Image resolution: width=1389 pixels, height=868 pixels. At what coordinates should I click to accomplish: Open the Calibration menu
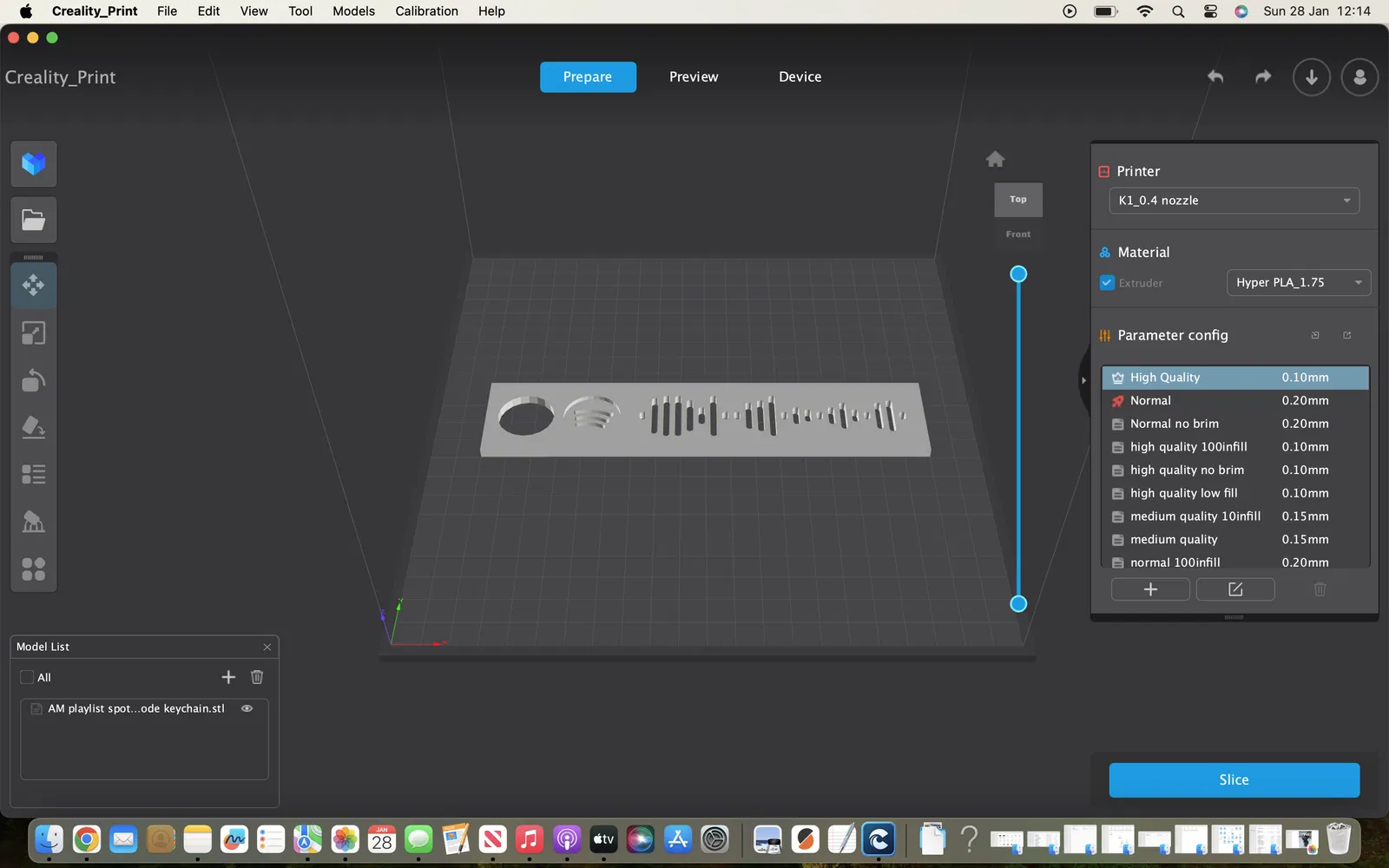[x=426, y=11]
